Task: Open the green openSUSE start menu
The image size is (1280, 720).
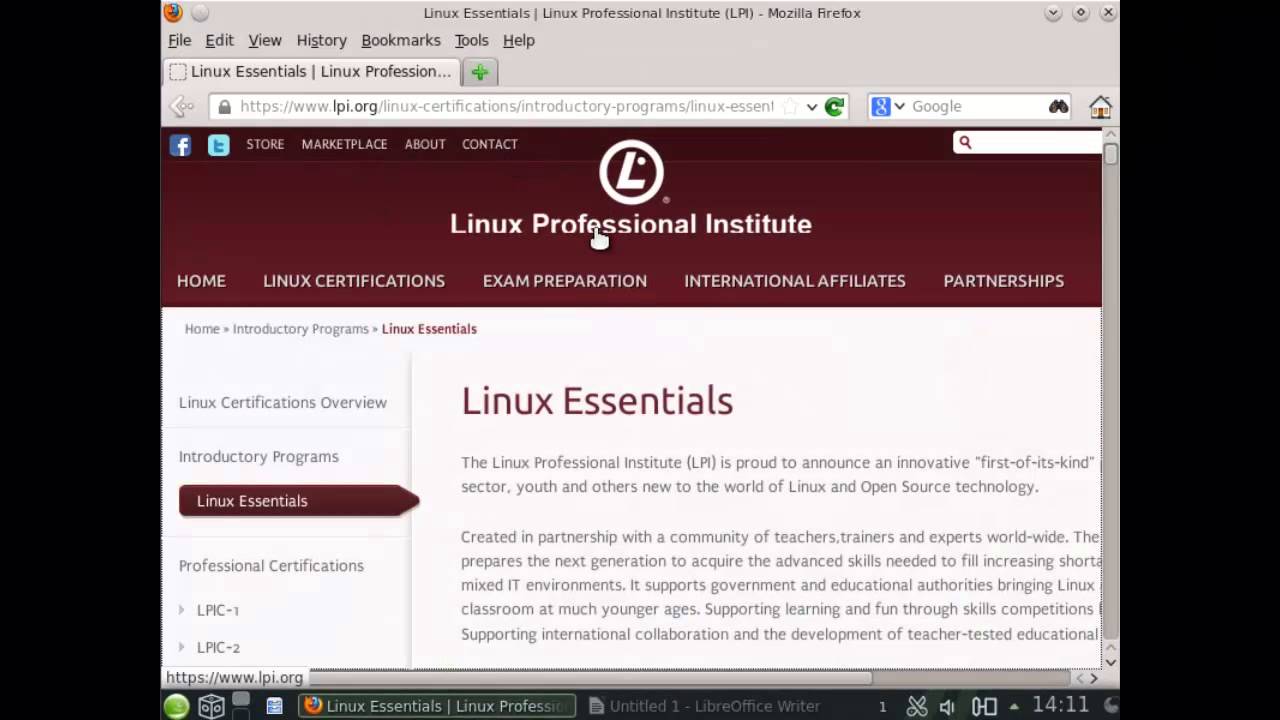Action: click(176, 706)
